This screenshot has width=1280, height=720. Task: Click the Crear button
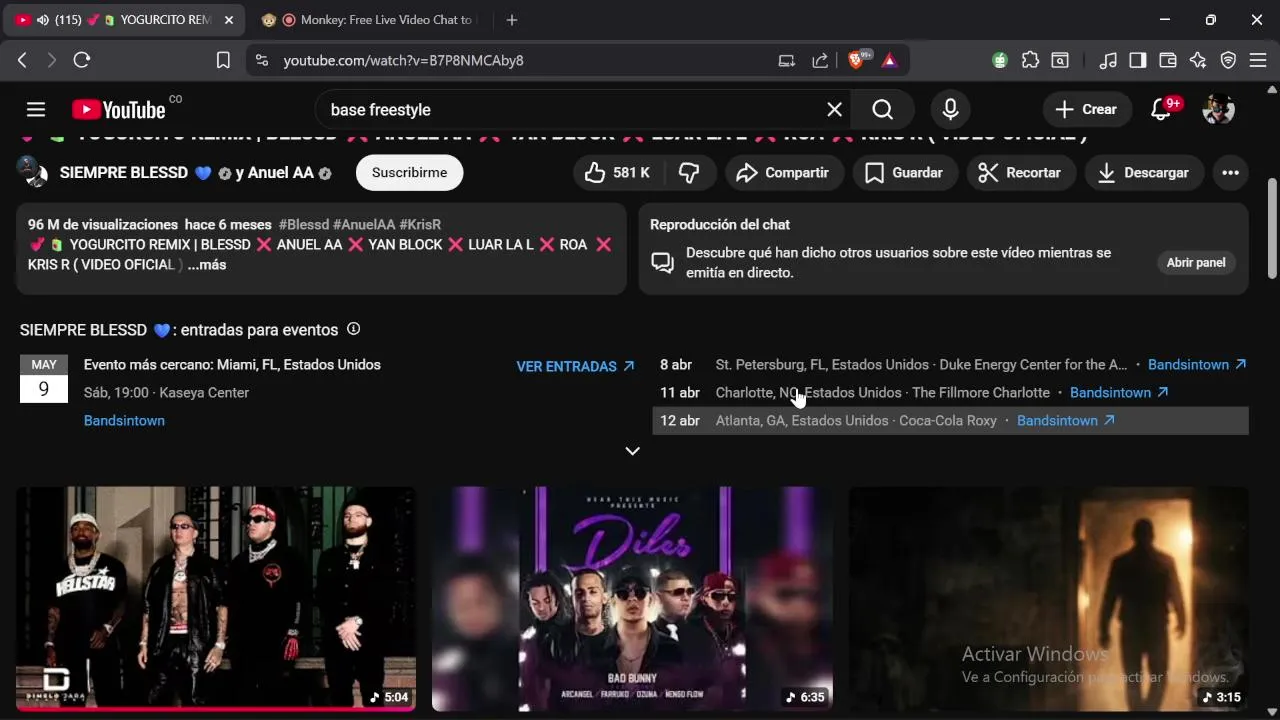pos(1087,110)
